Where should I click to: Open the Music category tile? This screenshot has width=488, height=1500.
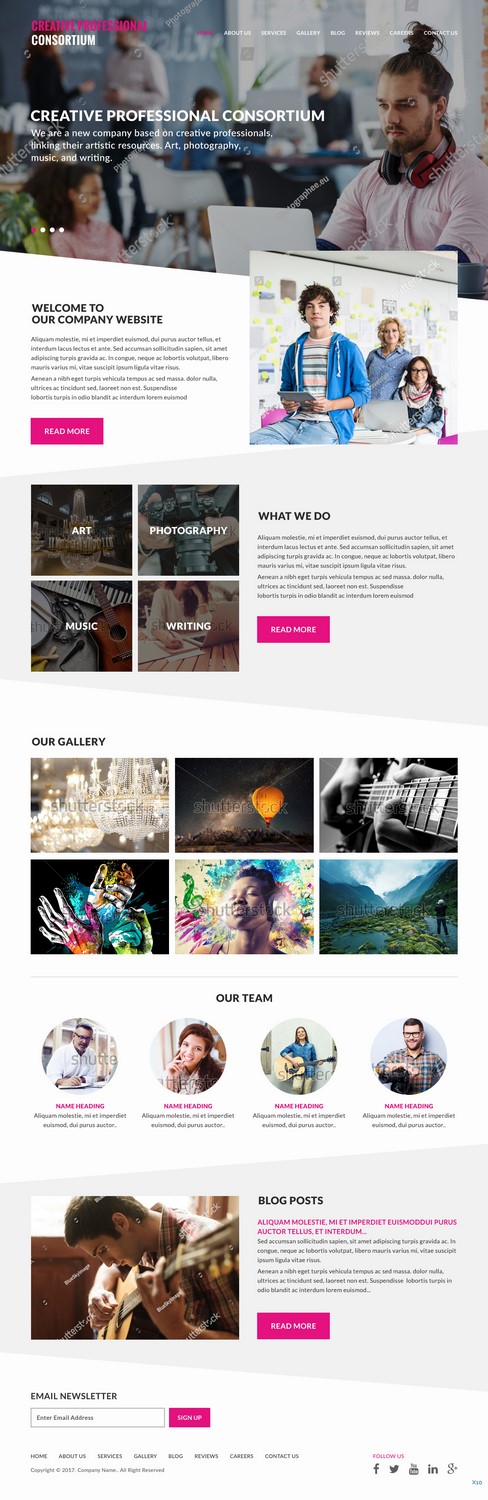[x=81, y=626]
